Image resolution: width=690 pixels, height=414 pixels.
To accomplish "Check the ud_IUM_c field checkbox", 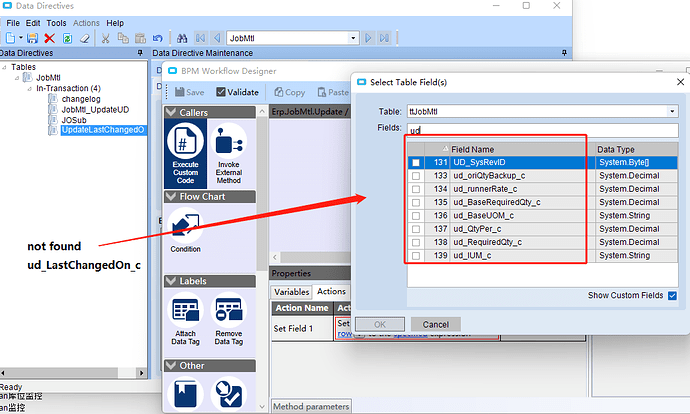I will coord(416,256).
